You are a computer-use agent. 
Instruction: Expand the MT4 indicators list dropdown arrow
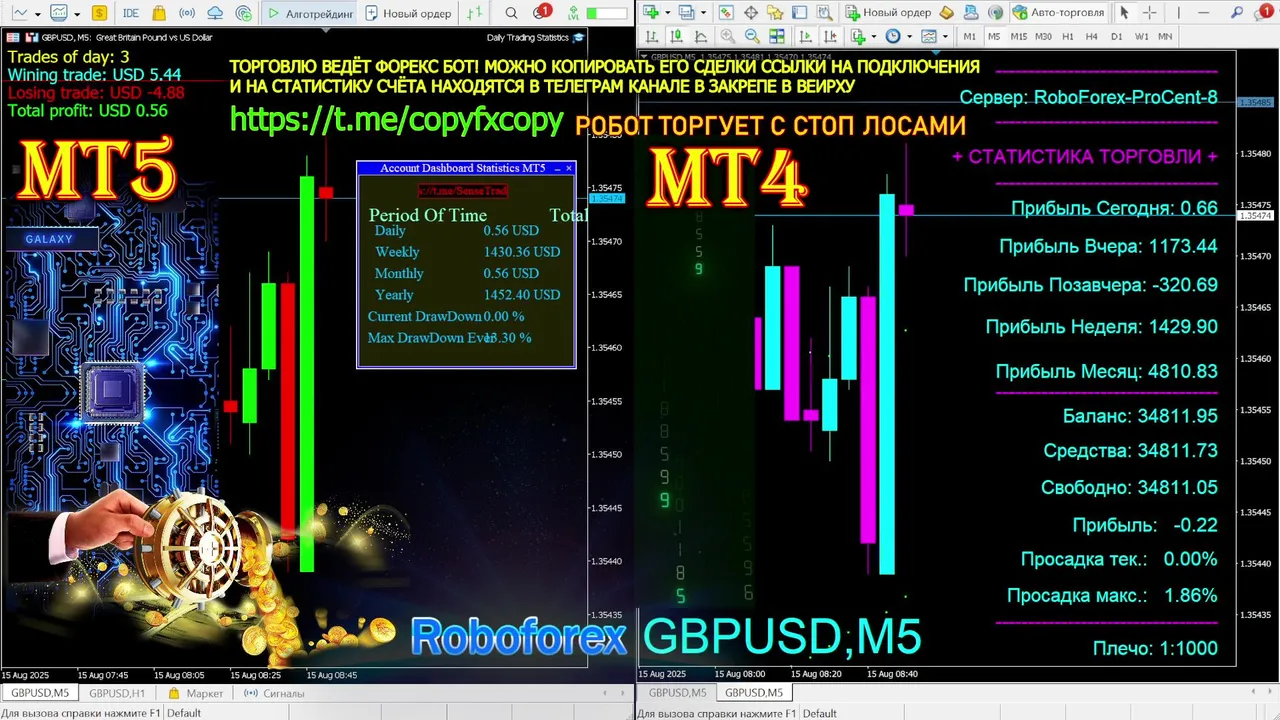tap(874, 37)
